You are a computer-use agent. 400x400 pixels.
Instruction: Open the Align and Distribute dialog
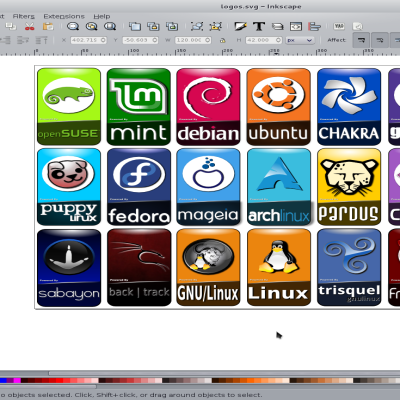click(314, 26)
